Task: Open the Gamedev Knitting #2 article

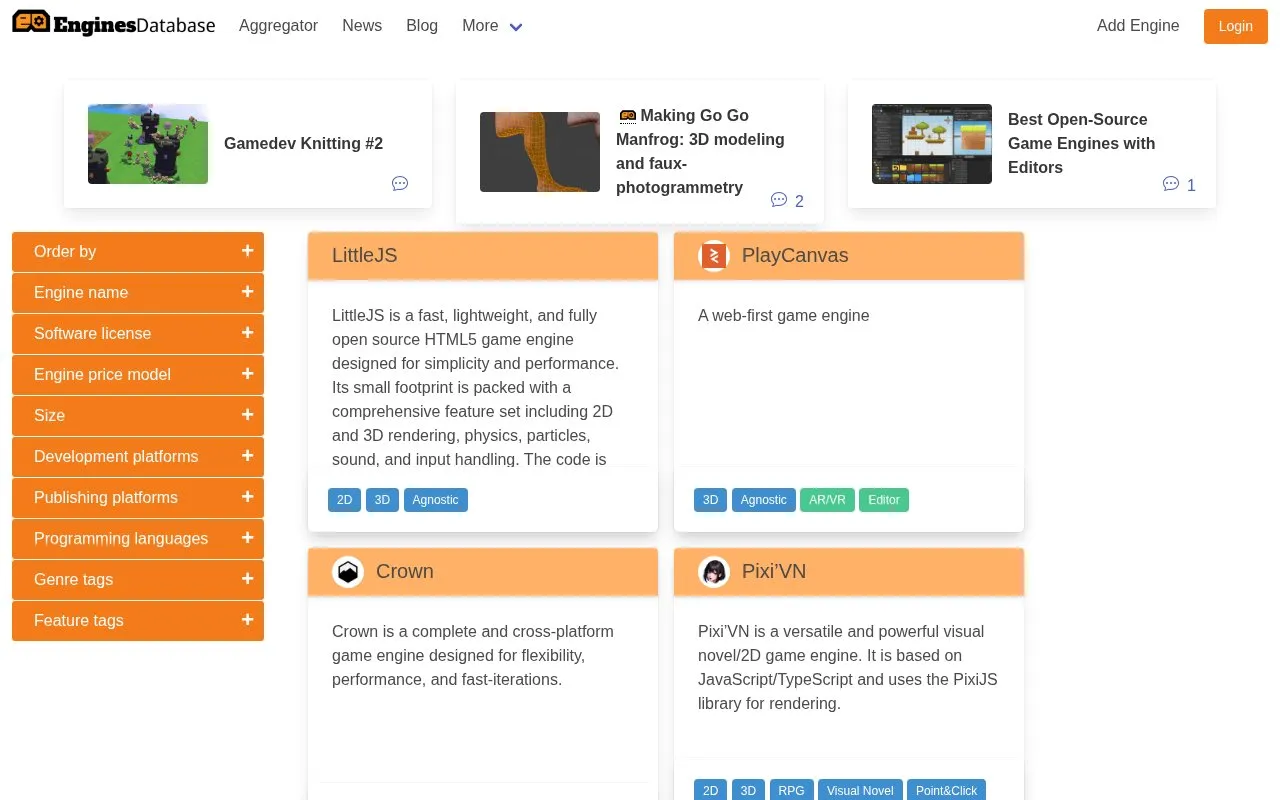Action: click(303, 144)
